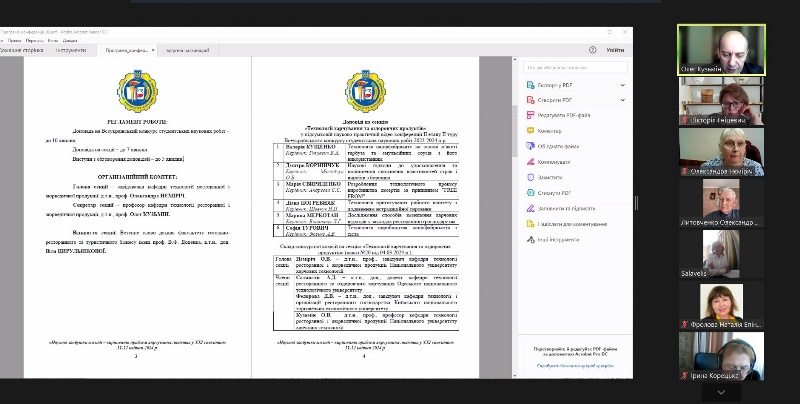Click muted microphone icon of Олександра Неміріч
800x404 pixels.
click(x=685, y=172)
